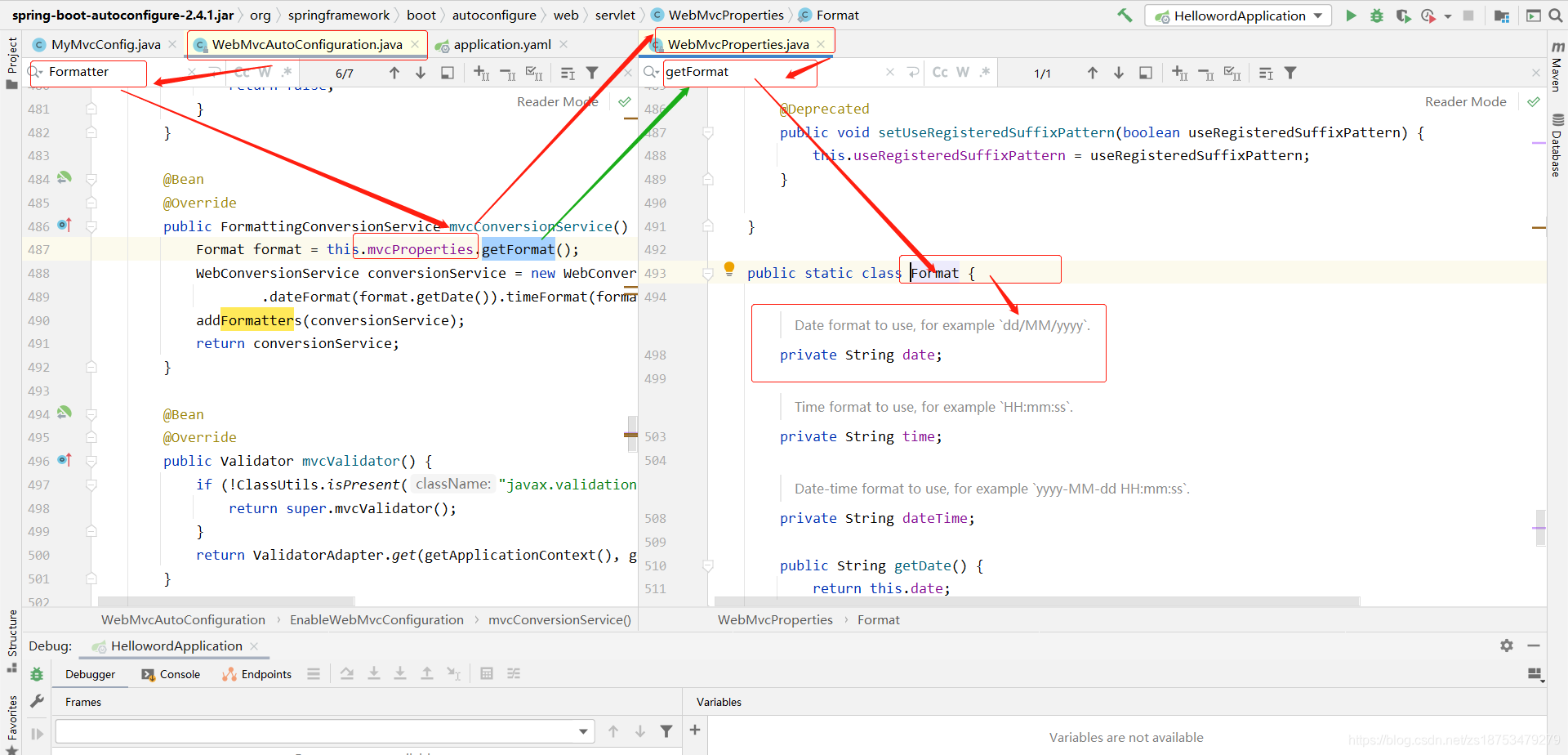Screen dimensions: 1568x755
Task: Click autoconfigure in the navigation path
Action: point(494,16)
